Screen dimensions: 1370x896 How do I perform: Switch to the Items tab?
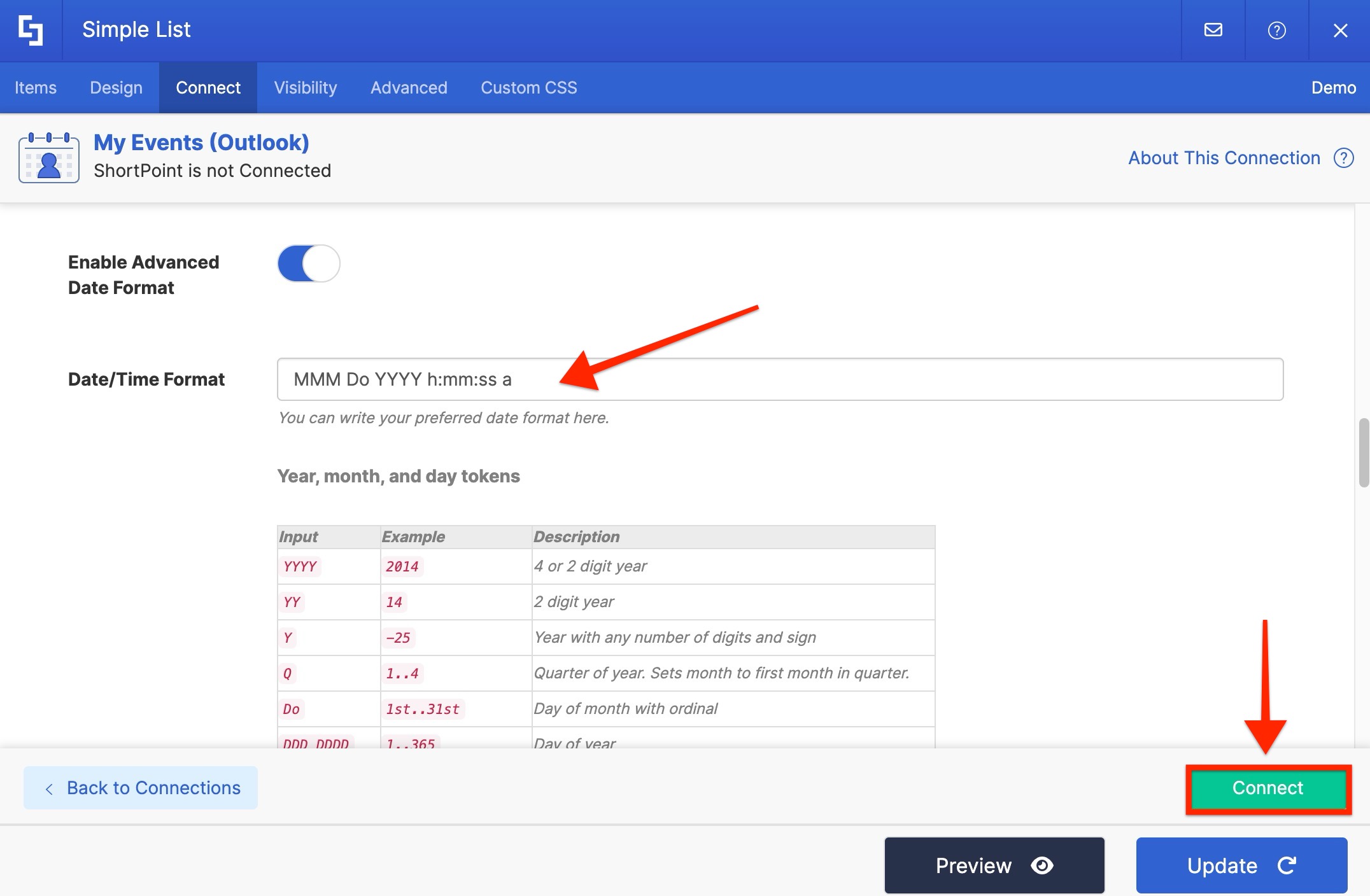36,88
